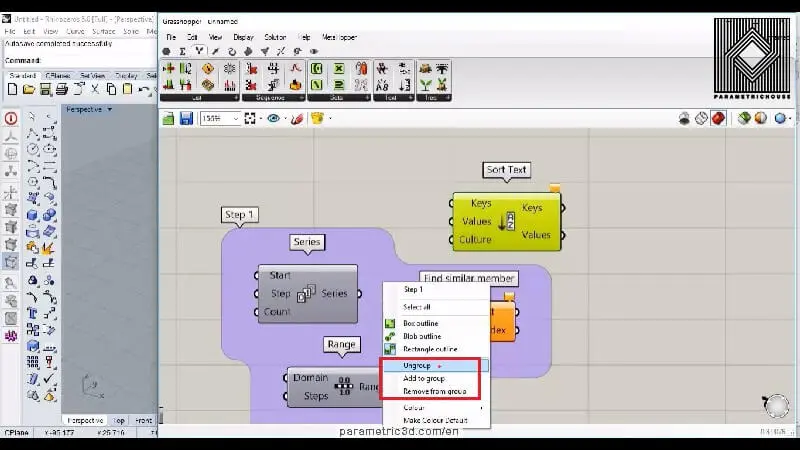Click Rhino's Print icon in Standard toolbar

pyautogui.click(x=60, y=90)
